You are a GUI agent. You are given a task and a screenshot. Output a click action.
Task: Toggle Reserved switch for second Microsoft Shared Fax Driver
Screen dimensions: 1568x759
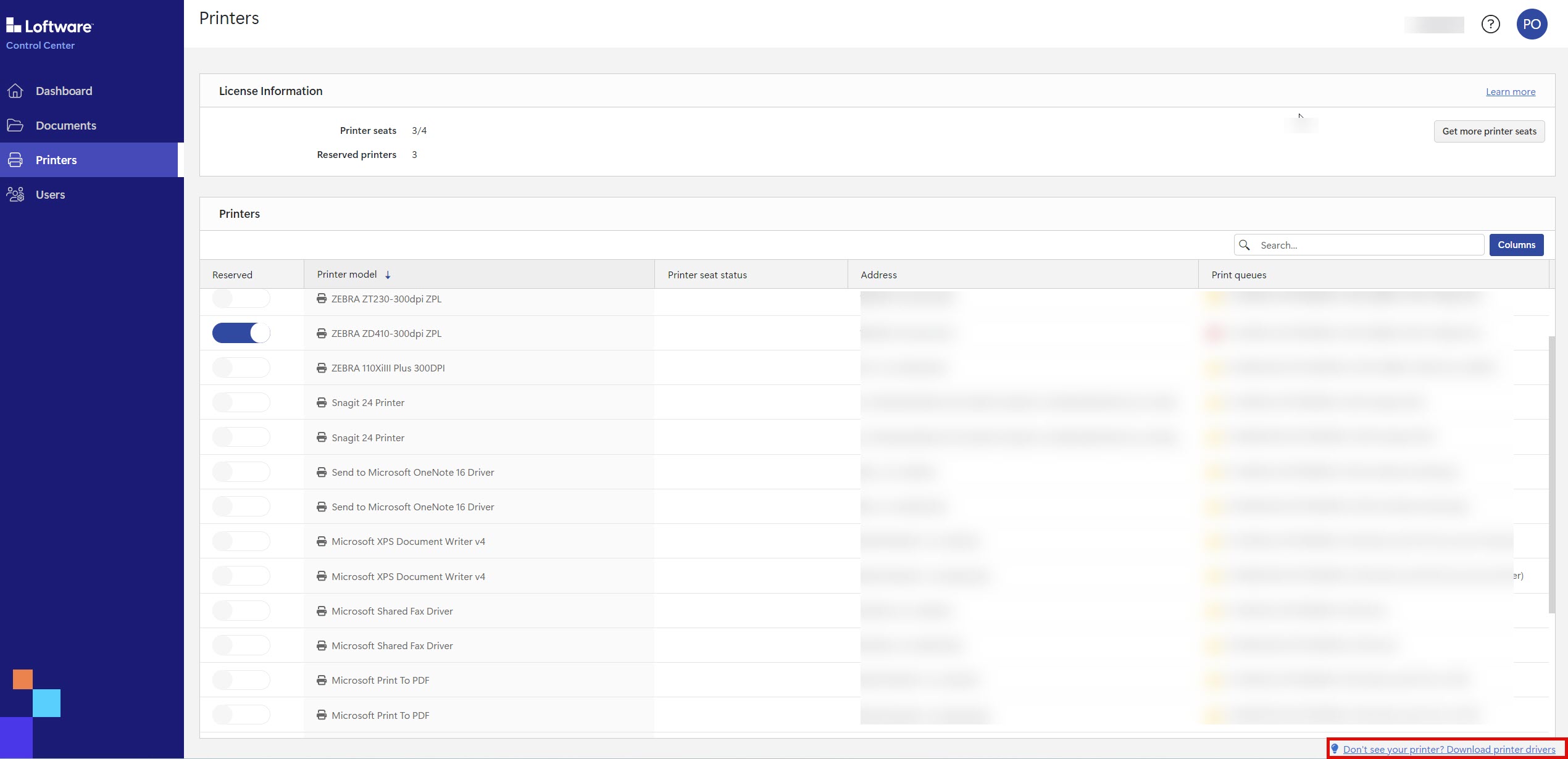pyautogui.click(x=241, y=645)
